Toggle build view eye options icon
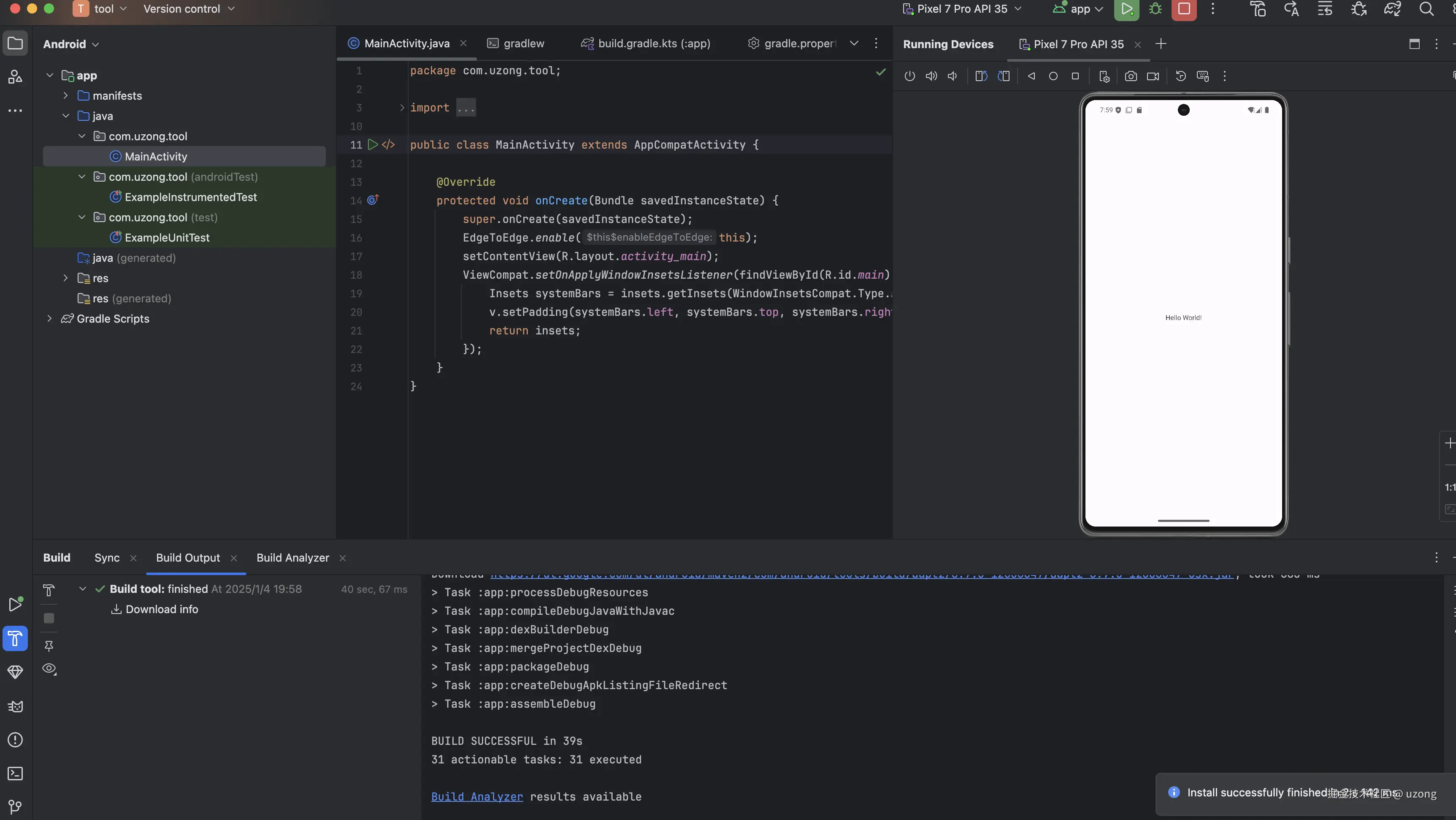 [49, 669]
